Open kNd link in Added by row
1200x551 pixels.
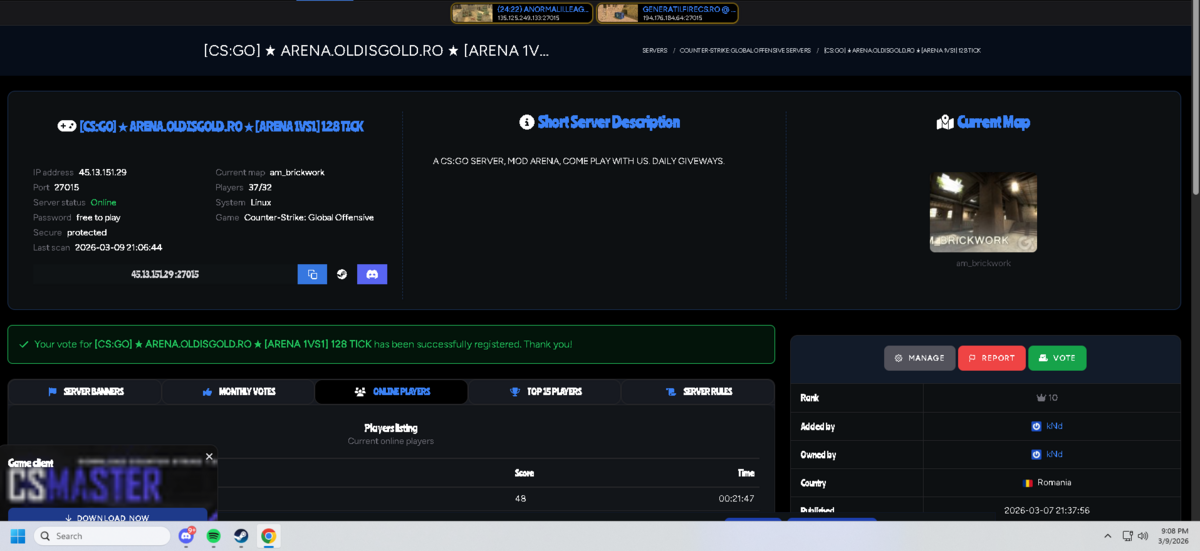(1054, 426)
